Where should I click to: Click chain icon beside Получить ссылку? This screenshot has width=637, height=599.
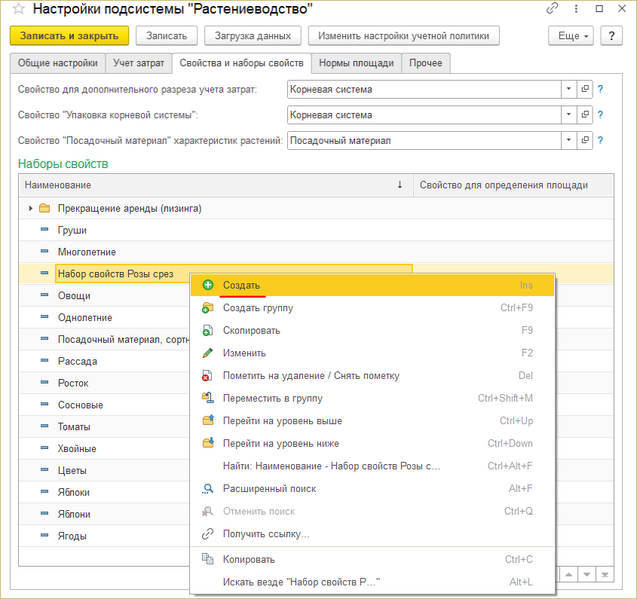(x=208, y=534)
